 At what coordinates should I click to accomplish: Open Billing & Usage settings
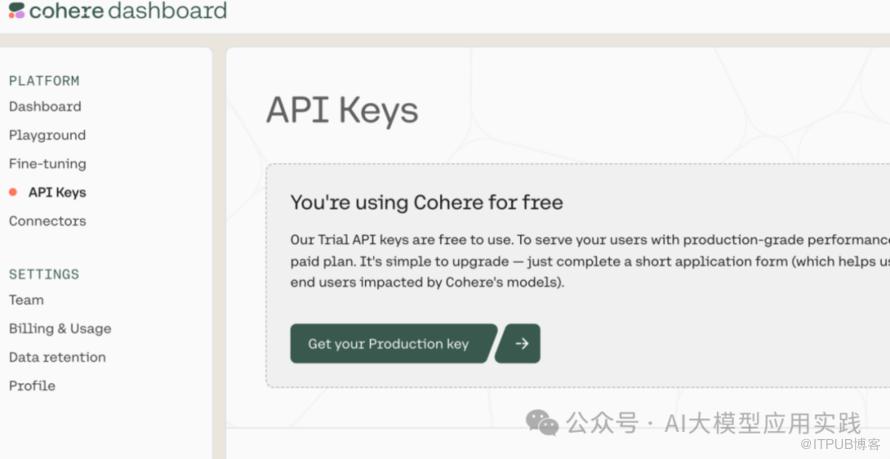(x=60, y=329)
